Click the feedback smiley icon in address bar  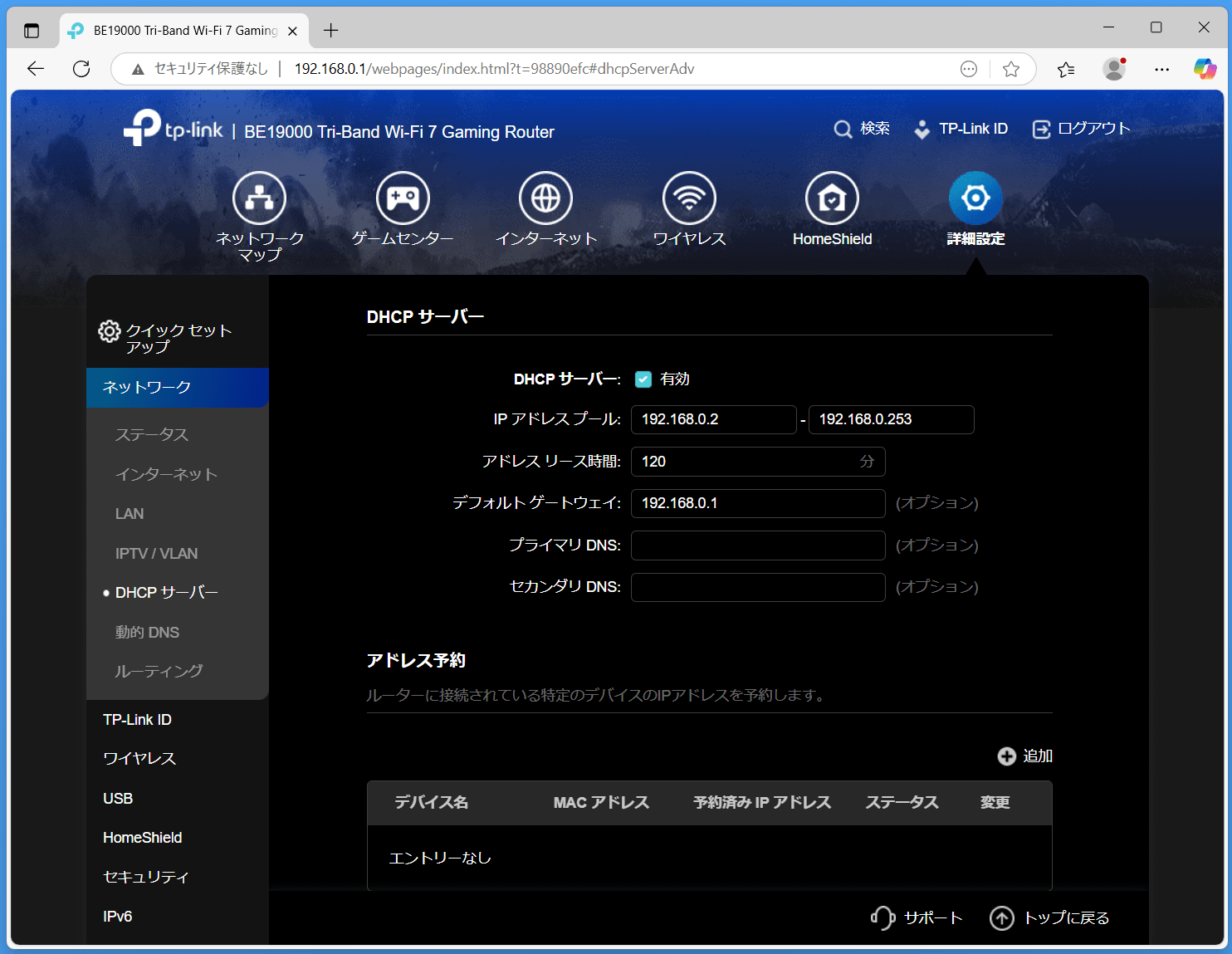(x=969, y=69)
